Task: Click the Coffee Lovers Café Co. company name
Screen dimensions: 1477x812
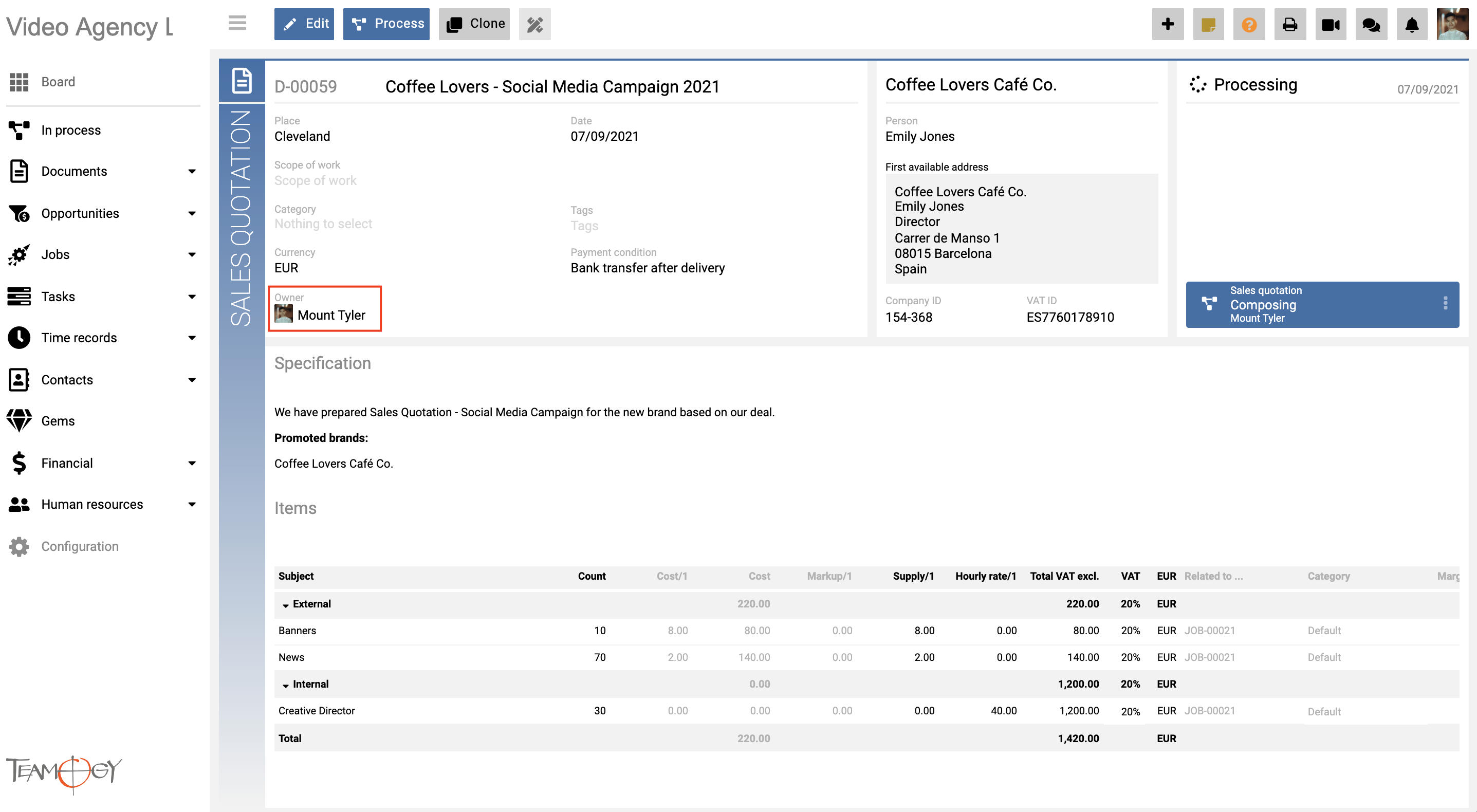Action: pyautogui.click(x=970, y=85)
